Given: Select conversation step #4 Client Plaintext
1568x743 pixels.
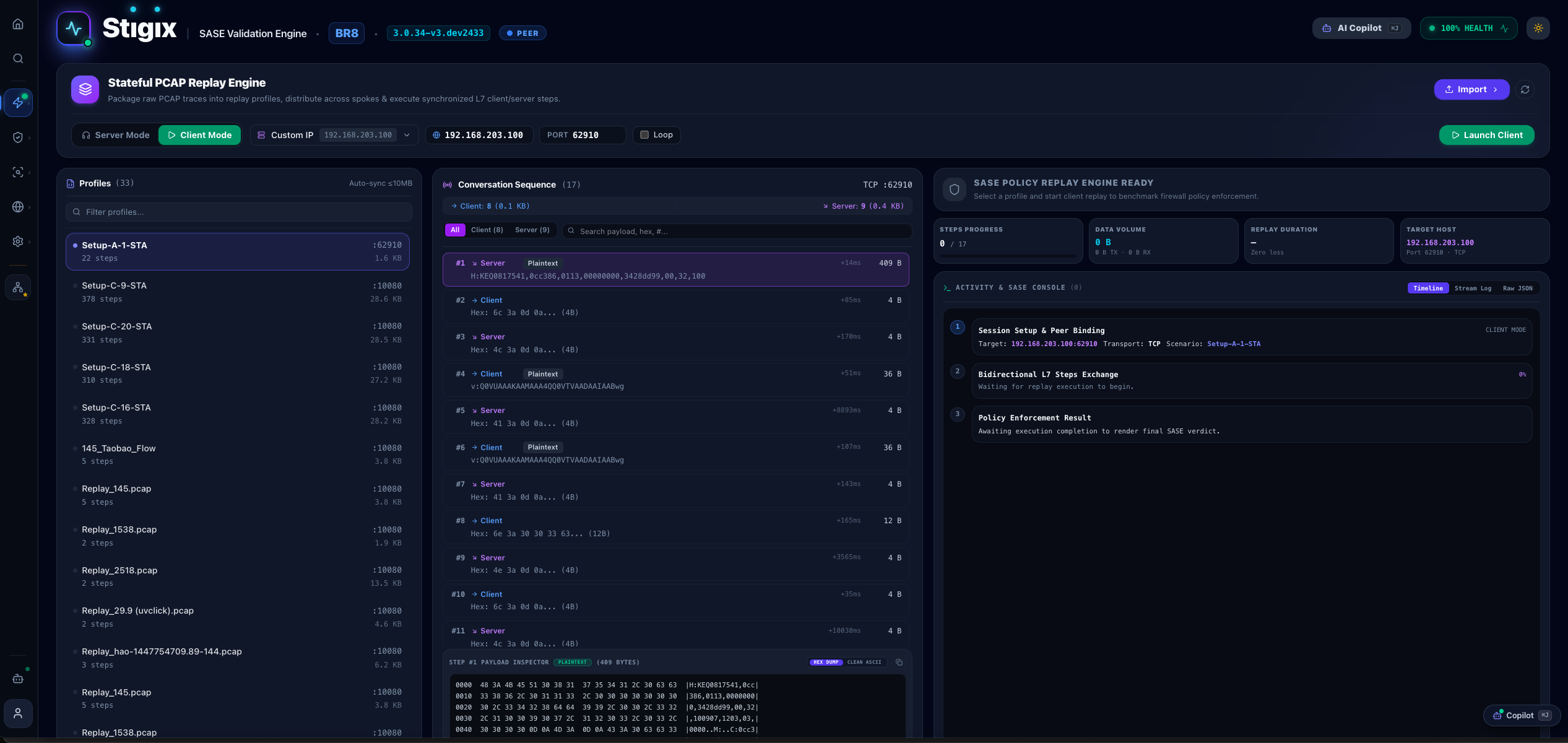Looking at the screenshot, I should 675,380.
